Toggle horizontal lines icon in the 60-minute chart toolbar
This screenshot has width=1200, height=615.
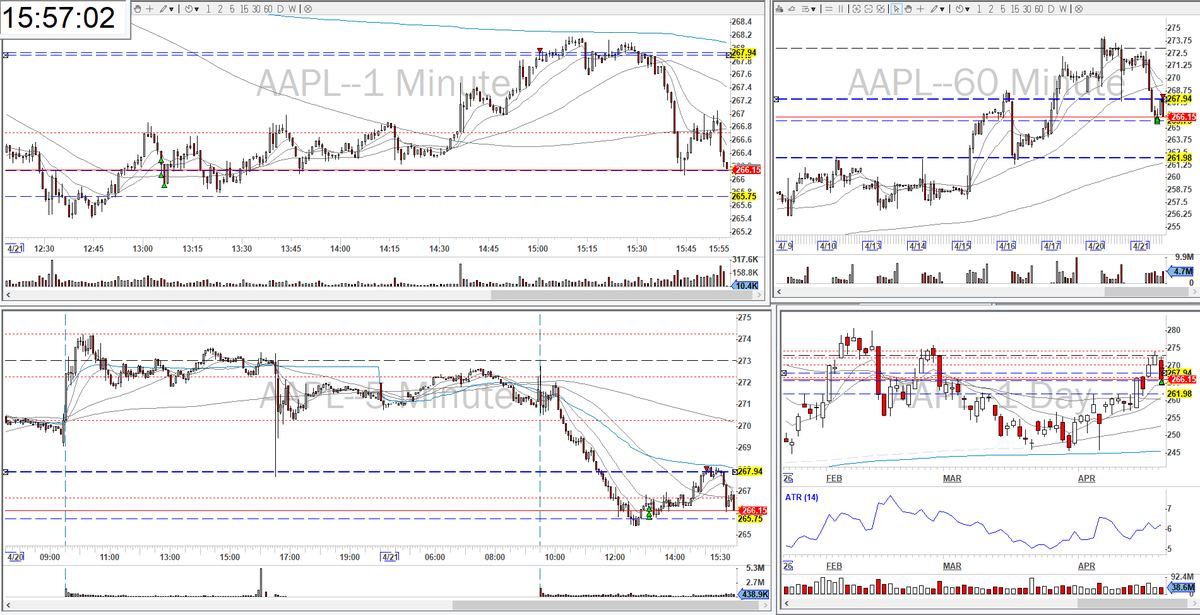829,9
